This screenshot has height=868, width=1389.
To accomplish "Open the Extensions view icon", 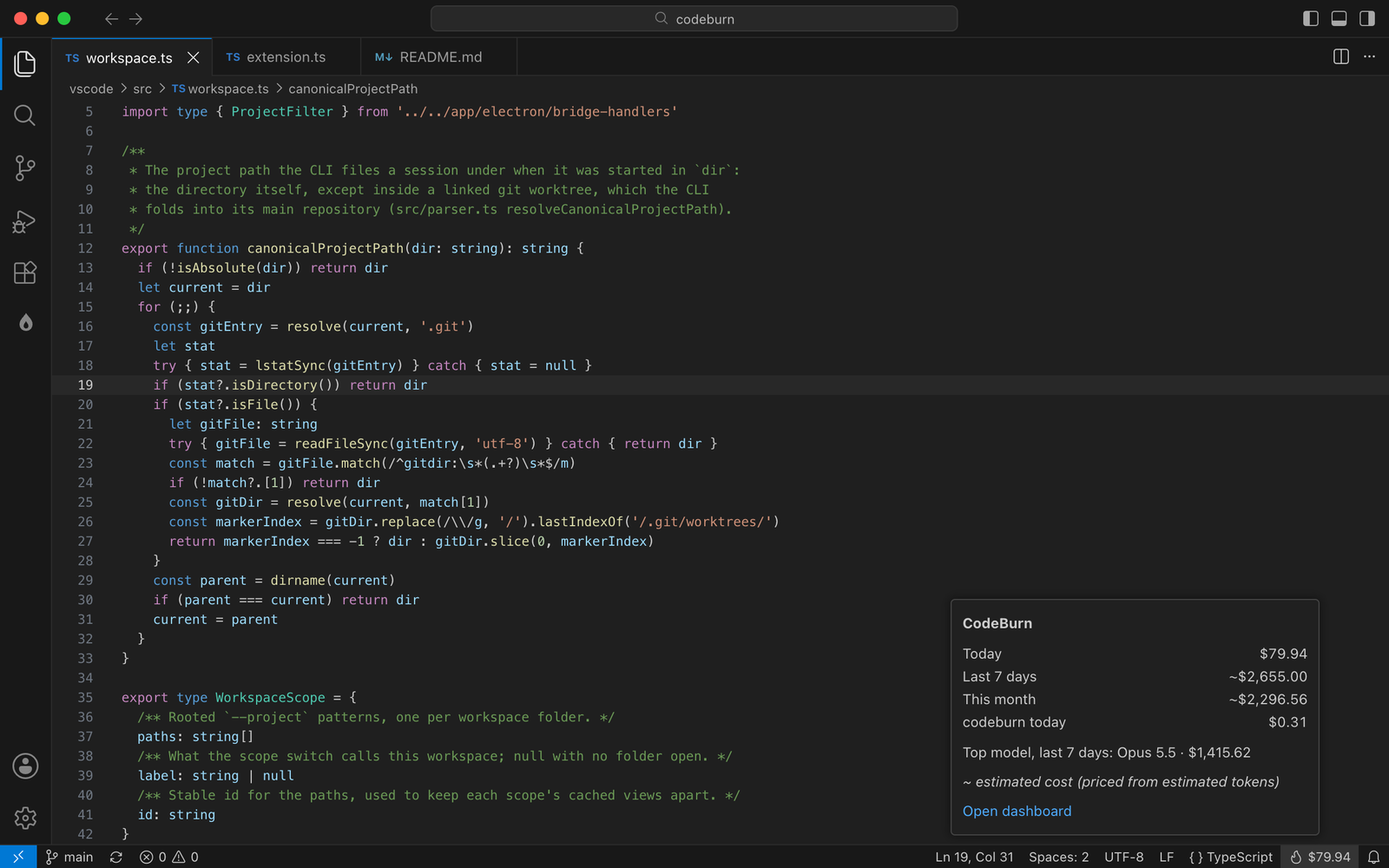I will [x=25, y=273].
